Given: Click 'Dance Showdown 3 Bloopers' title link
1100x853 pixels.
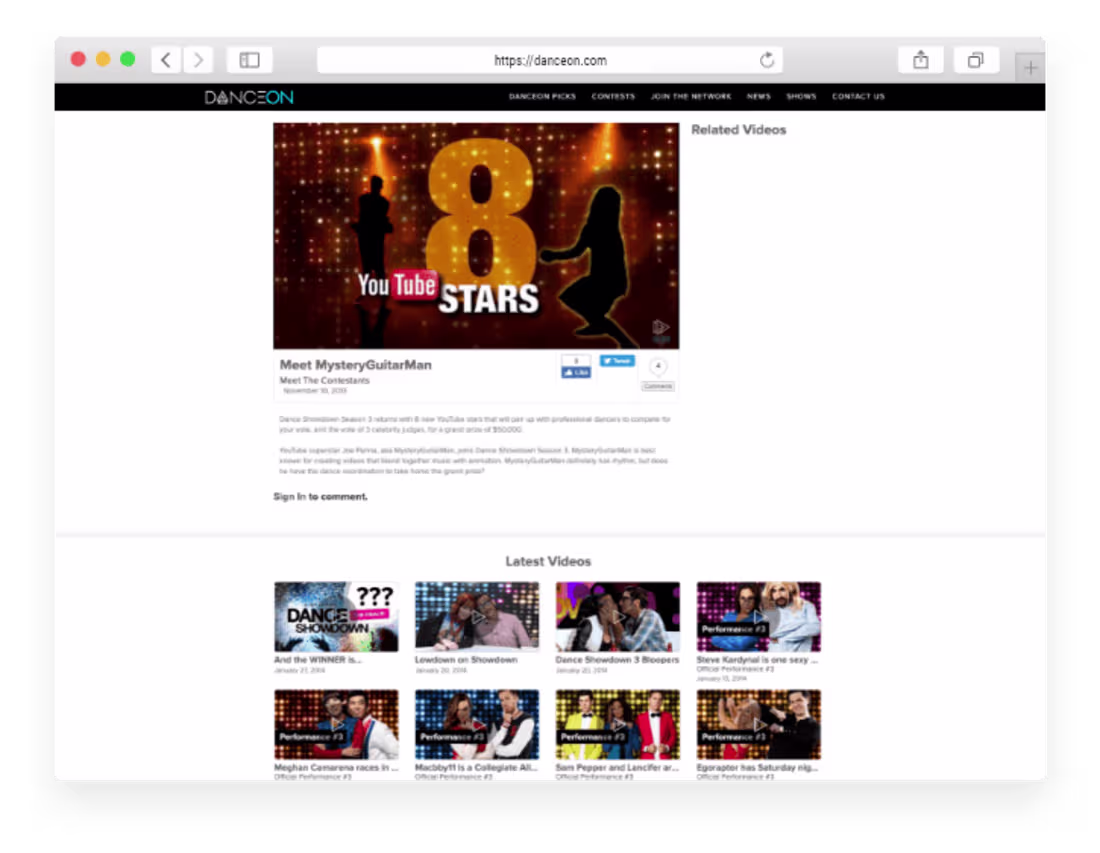Looking at the screenshot, I should pos(617,660).
